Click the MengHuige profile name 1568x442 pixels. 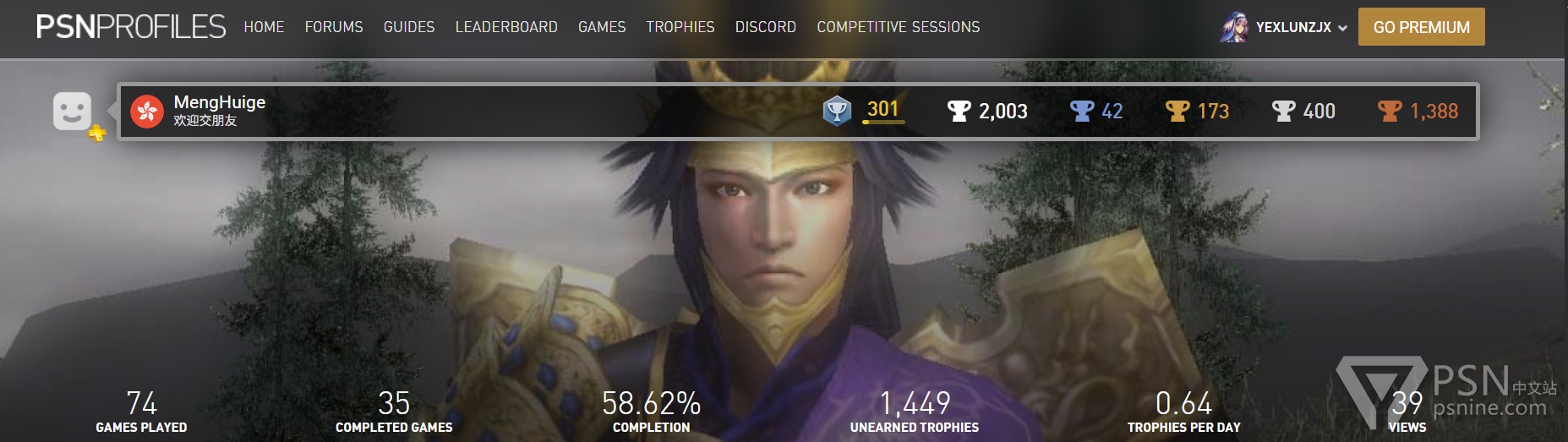click(x=220, y=102)
